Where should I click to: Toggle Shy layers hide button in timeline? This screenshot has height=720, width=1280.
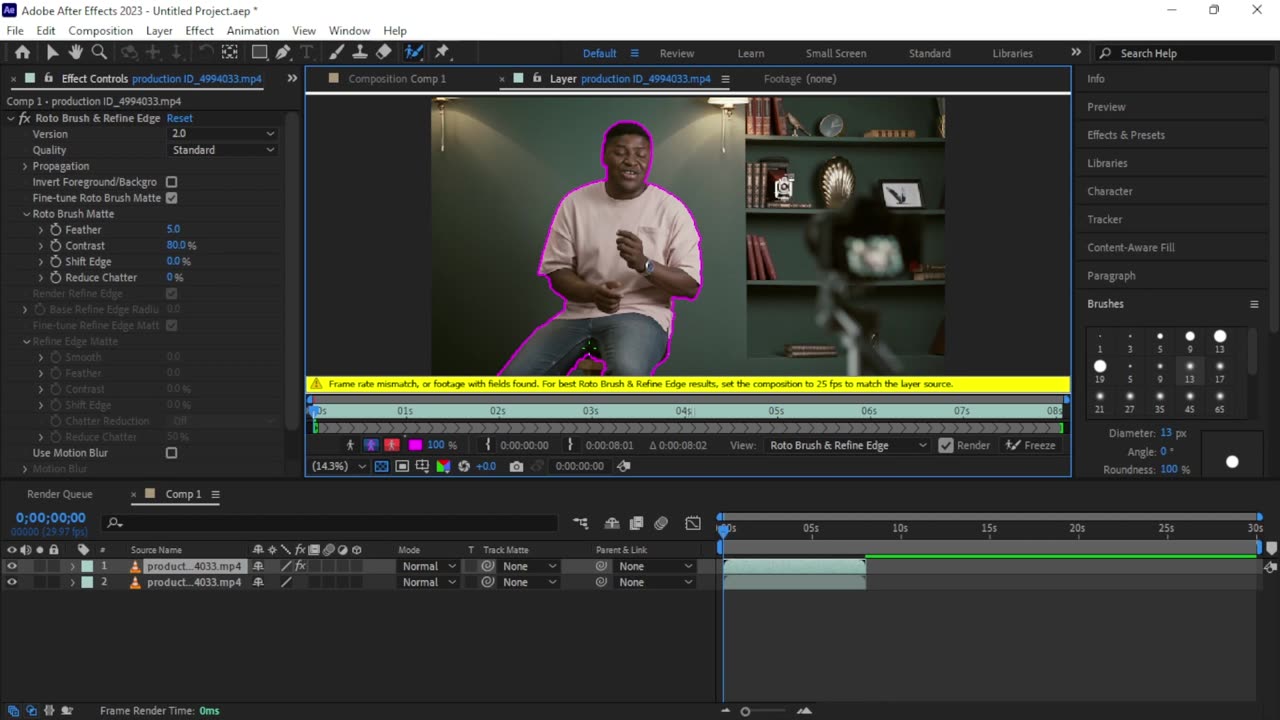click(x=612, y=523)
